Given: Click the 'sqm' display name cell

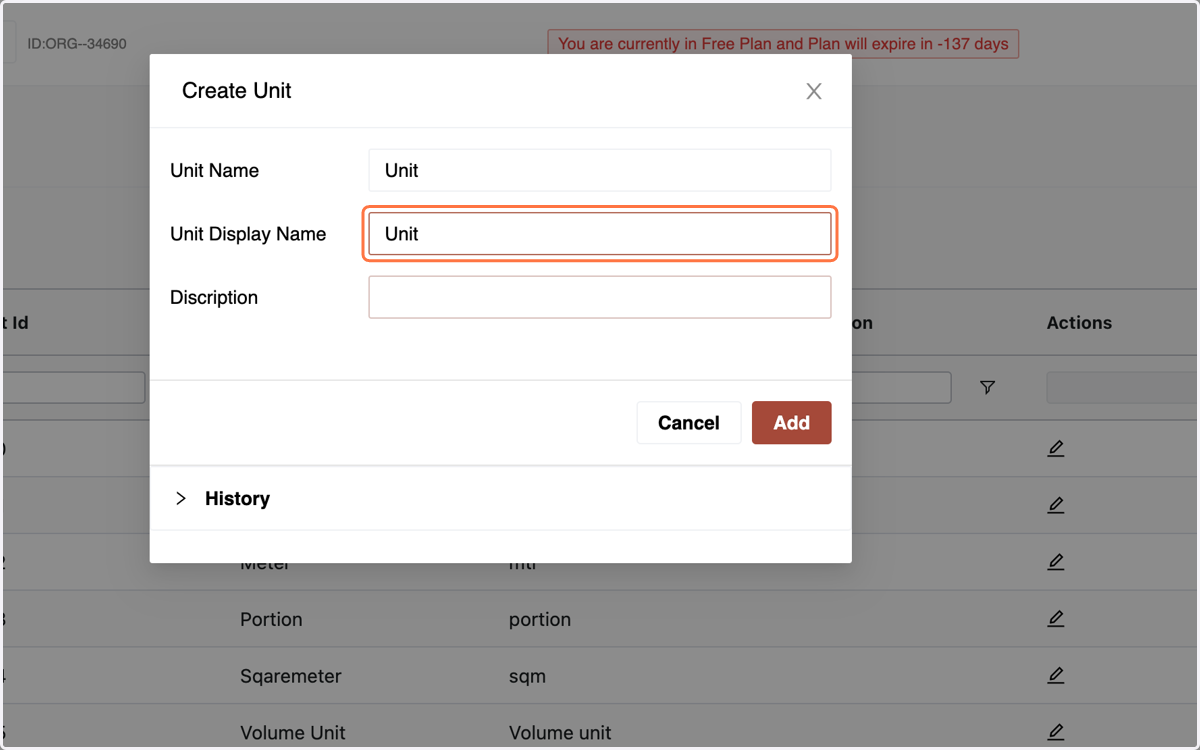Looking at the screenshot, I should (x=527, y=676).
